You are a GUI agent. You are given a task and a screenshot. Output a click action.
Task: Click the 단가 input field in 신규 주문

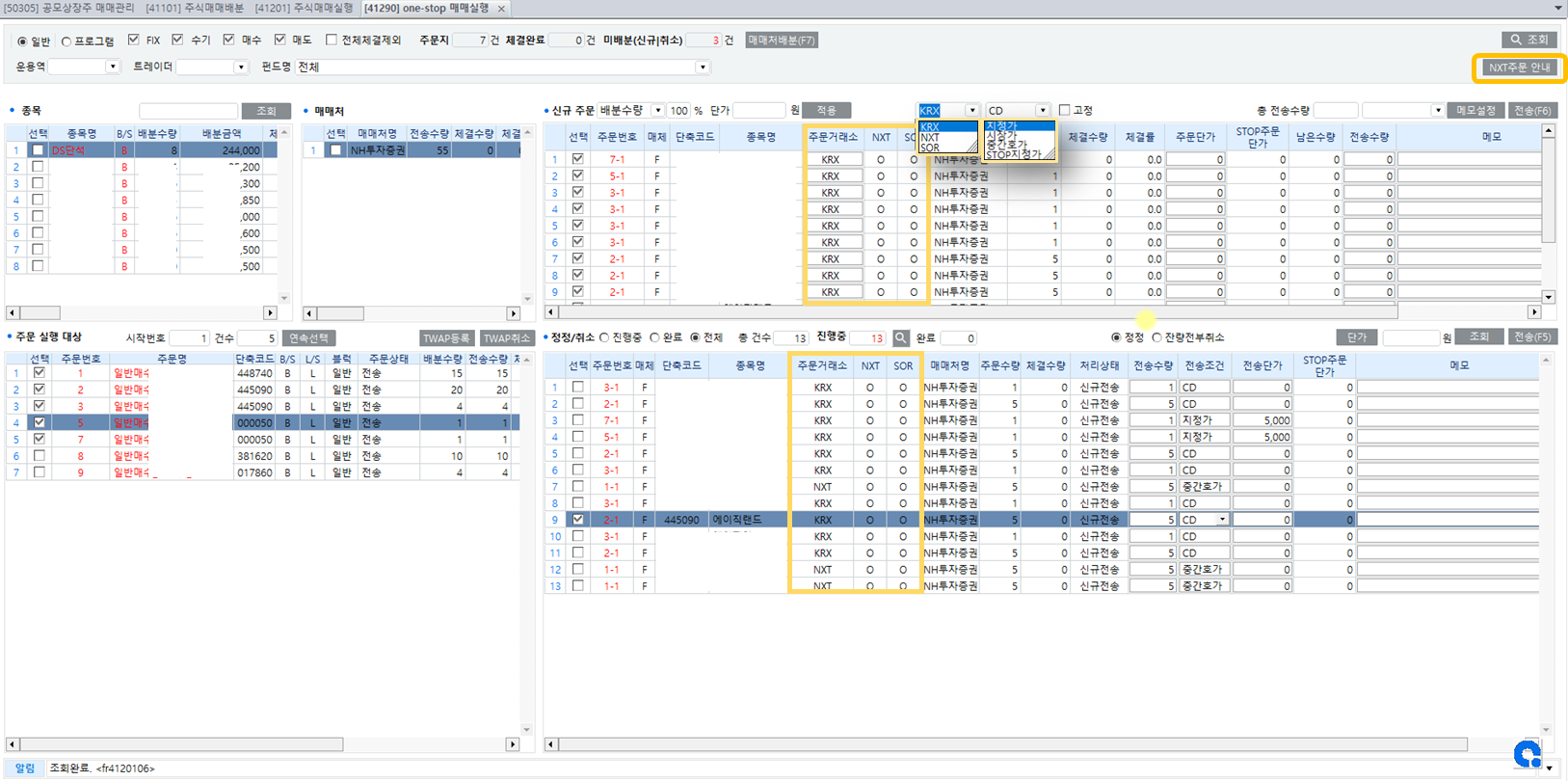click(758, 111)
